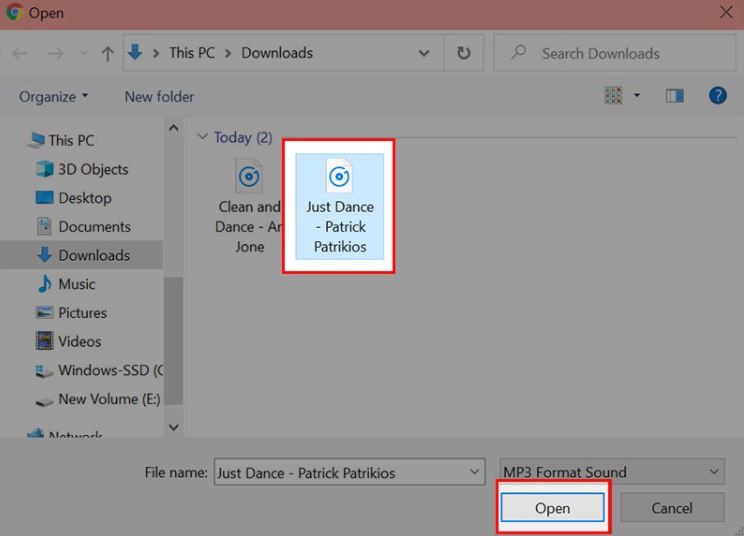Go up one folder level
The height and width of the screenshot is (536, 744).
[x=108, y=54]
